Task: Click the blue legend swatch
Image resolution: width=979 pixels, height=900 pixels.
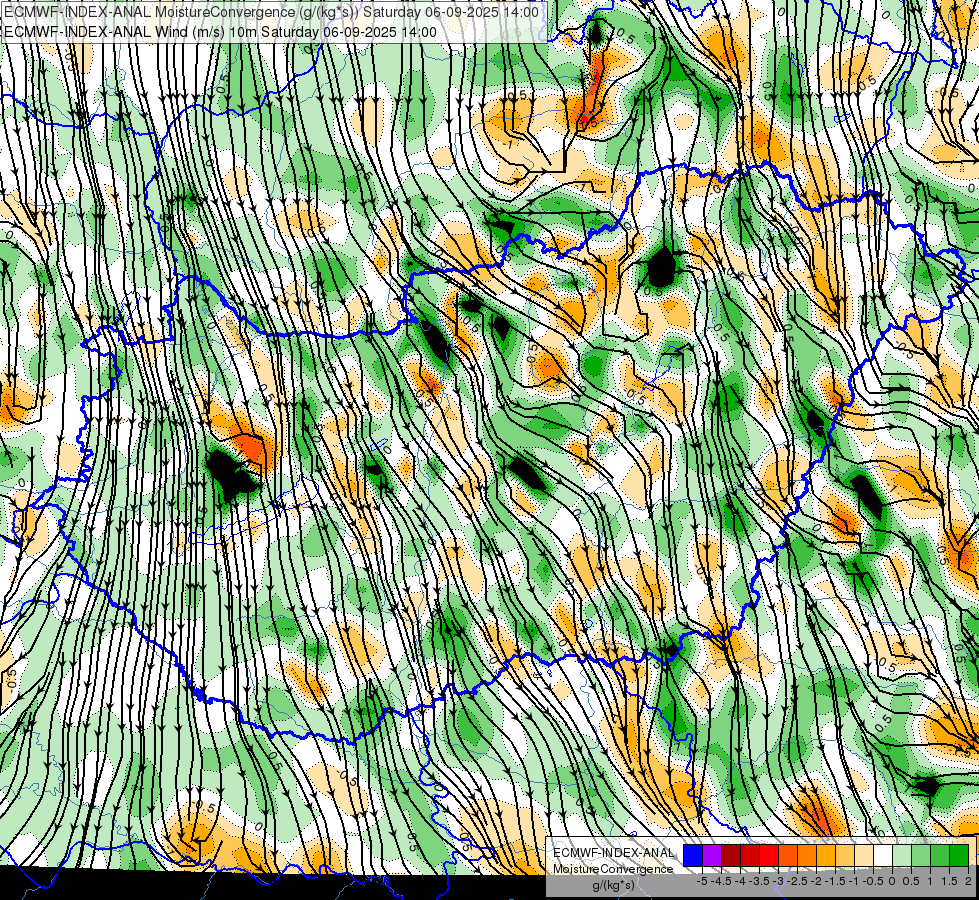Action: point(693,856)
